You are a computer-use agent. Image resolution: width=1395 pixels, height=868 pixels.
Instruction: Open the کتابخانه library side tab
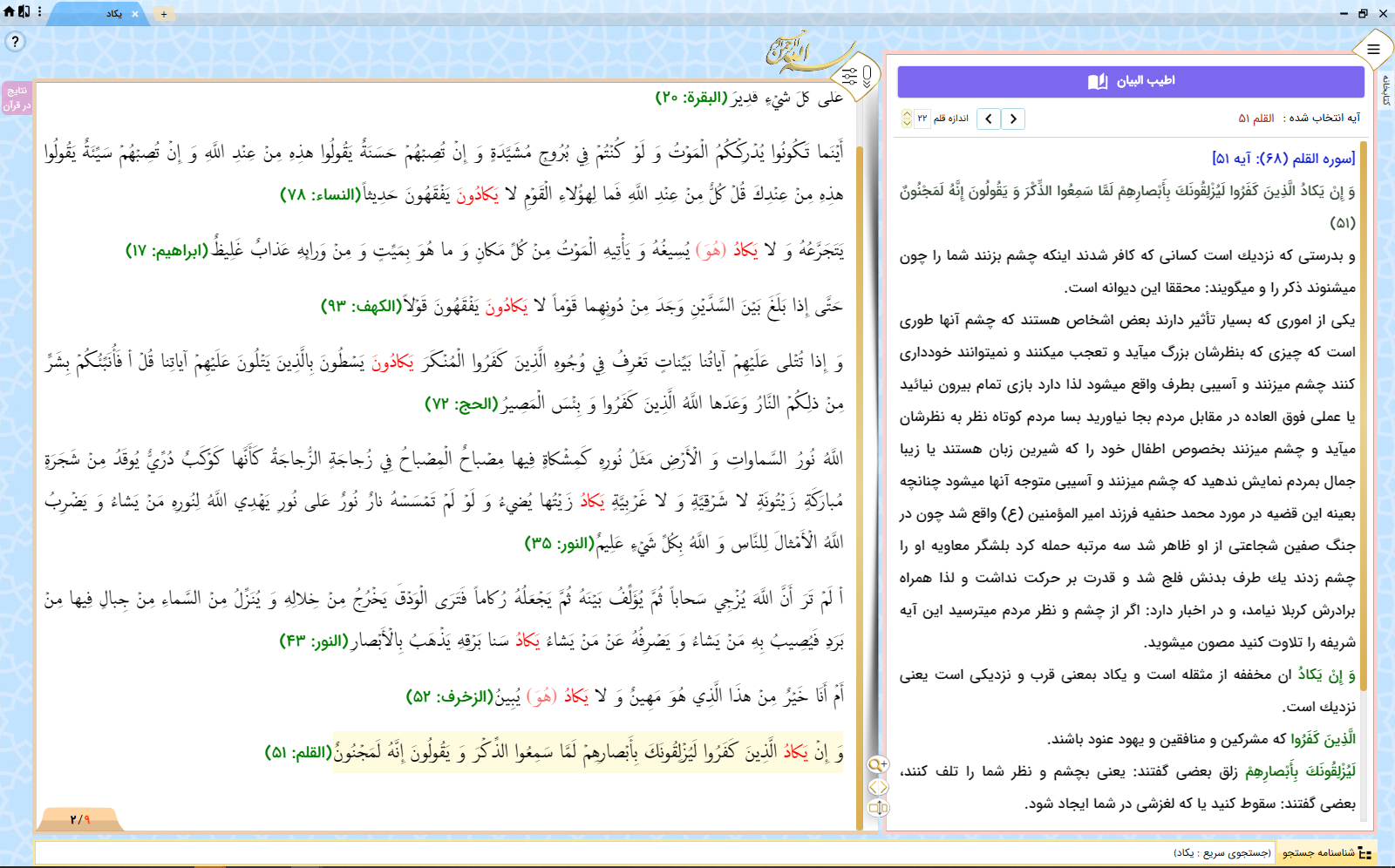pos(1386,90)
